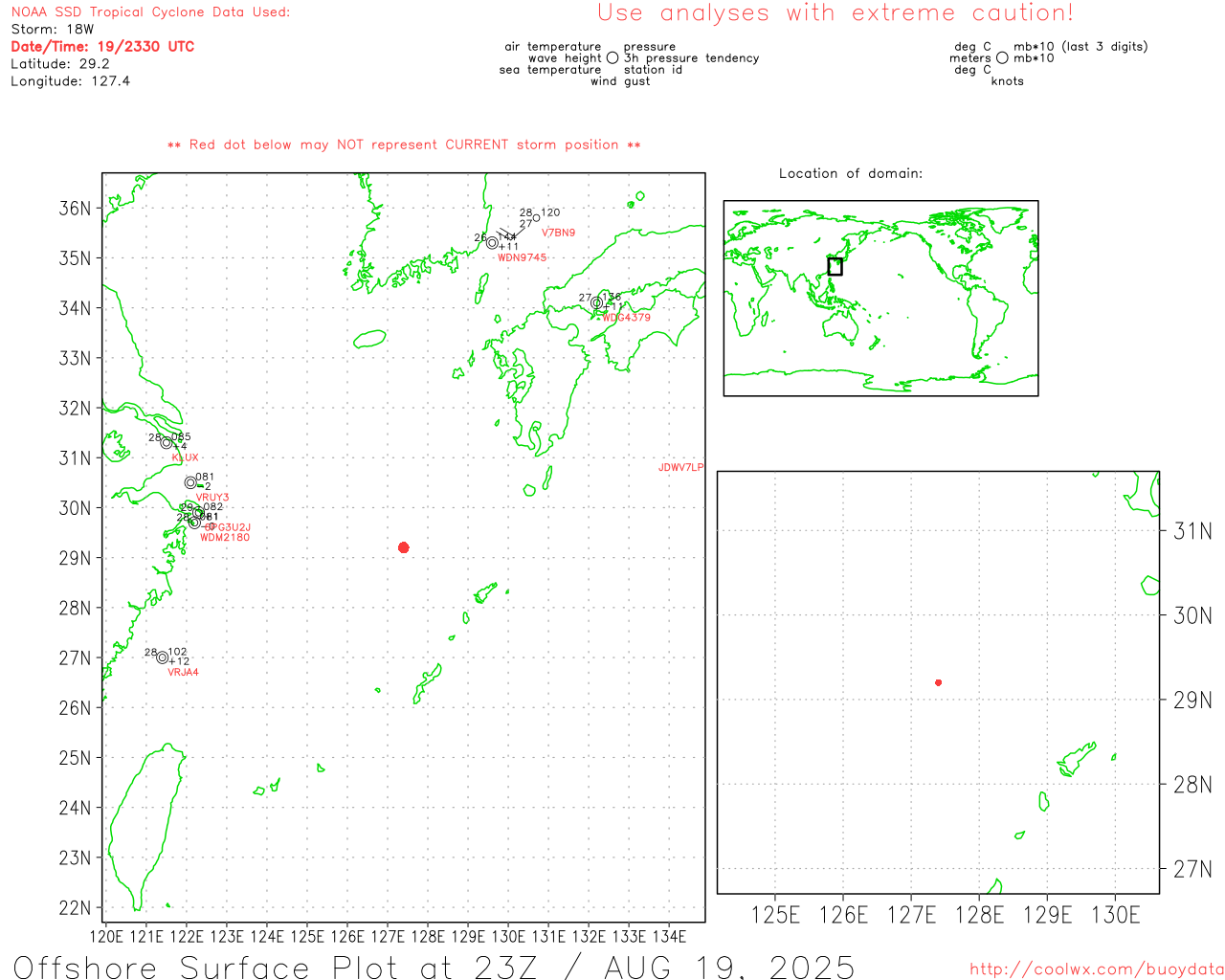Click the station ID label VRUY3
Viewport: 1225px width, 980px height.
[212, 497]
